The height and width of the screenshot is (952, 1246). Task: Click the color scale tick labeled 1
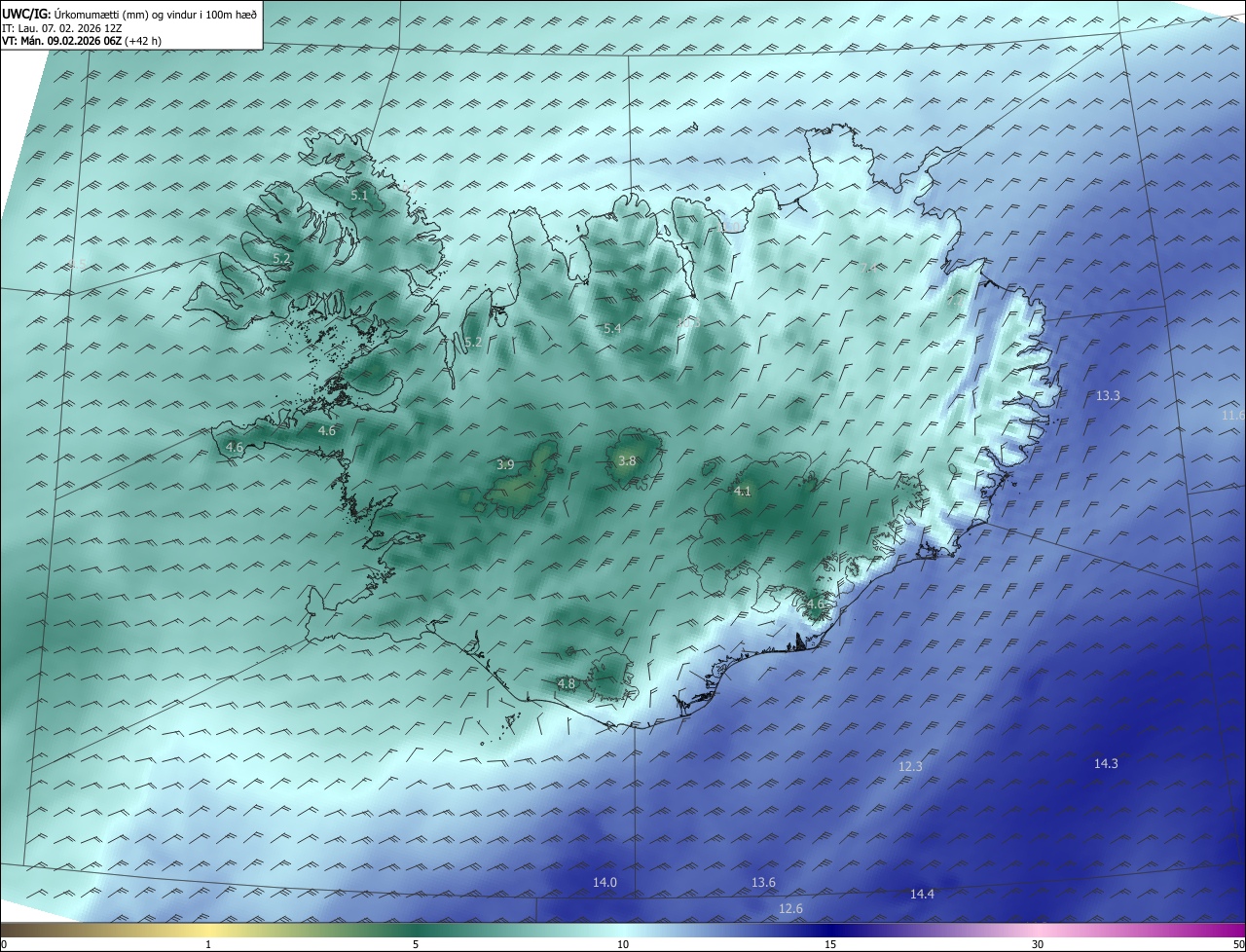208,944
